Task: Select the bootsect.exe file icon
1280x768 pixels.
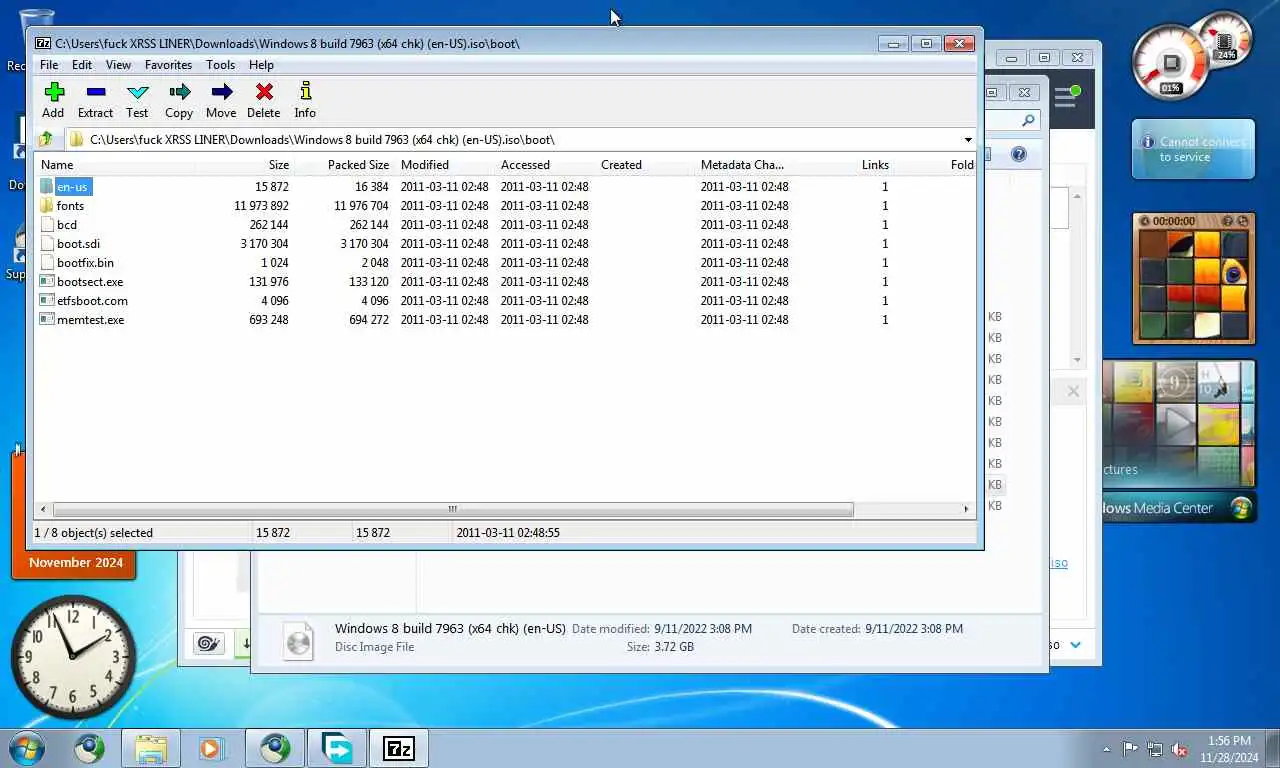Action: [x=47, y=282]
